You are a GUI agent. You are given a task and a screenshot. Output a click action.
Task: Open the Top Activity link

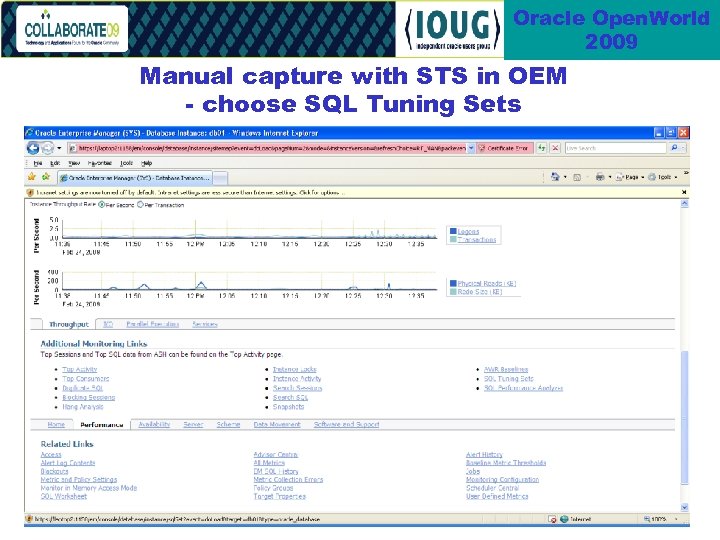point(79,369)
